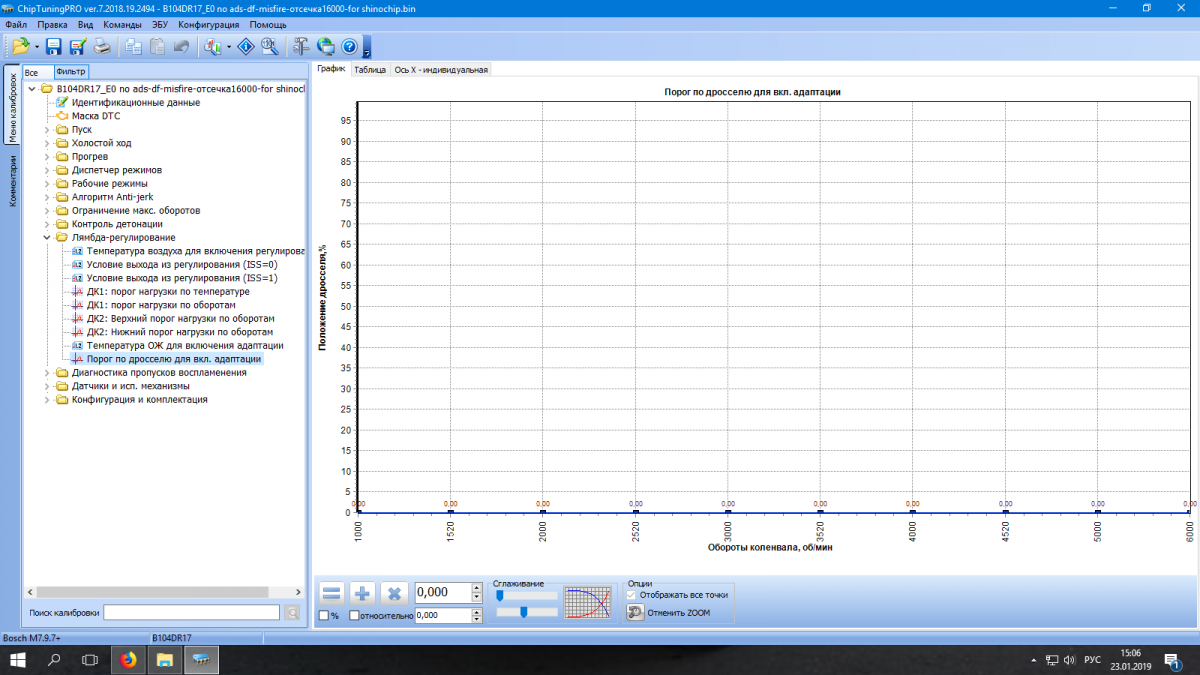The height and width of the screenshot is (675, 1200).
Task: Open a firmware file via the folder icon
Action: [x=20, y=46]
